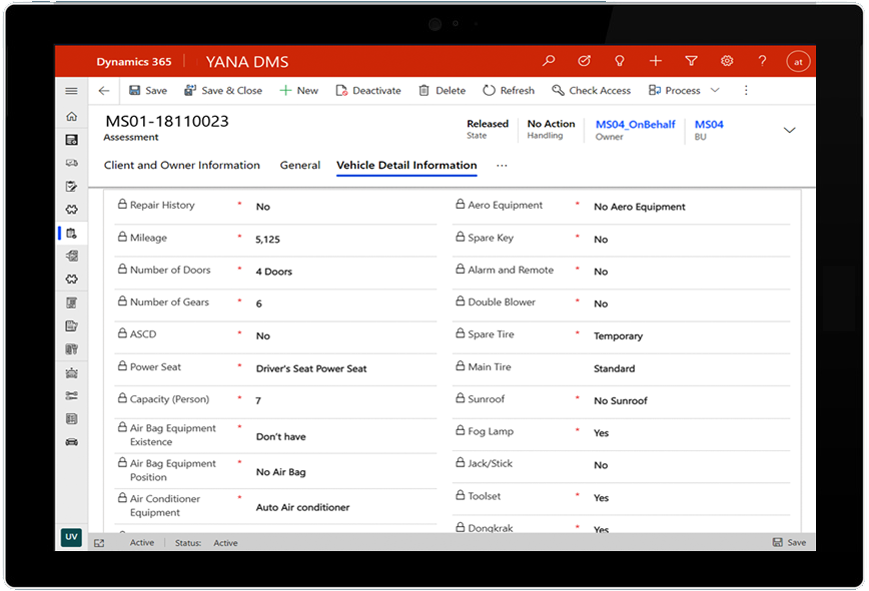Screen dimensions: 869x591
Task: Open the settings gear icon
Action: coord(727,61)
